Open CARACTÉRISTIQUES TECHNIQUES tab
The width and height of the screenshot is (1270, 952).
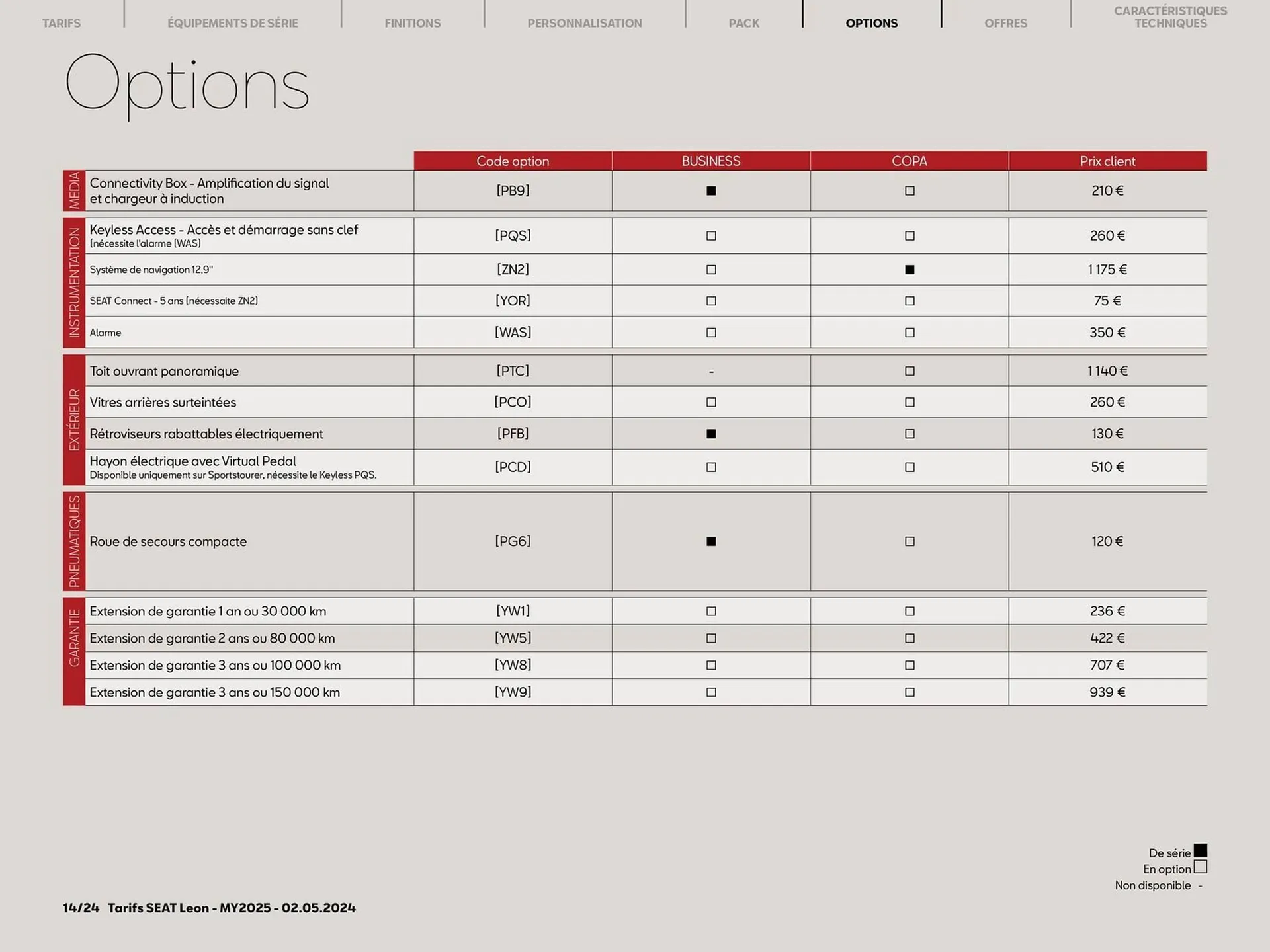point(1171,17)
